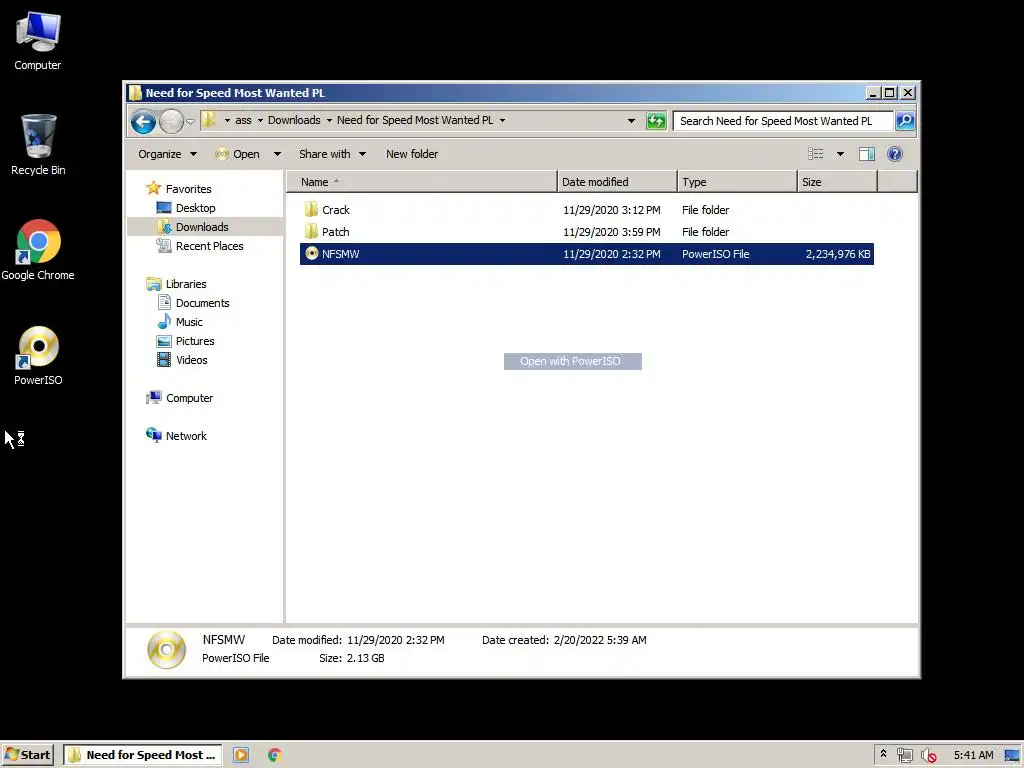The image size is (1024, 768).
Task: Open the Organize menu
Action: 167,154
